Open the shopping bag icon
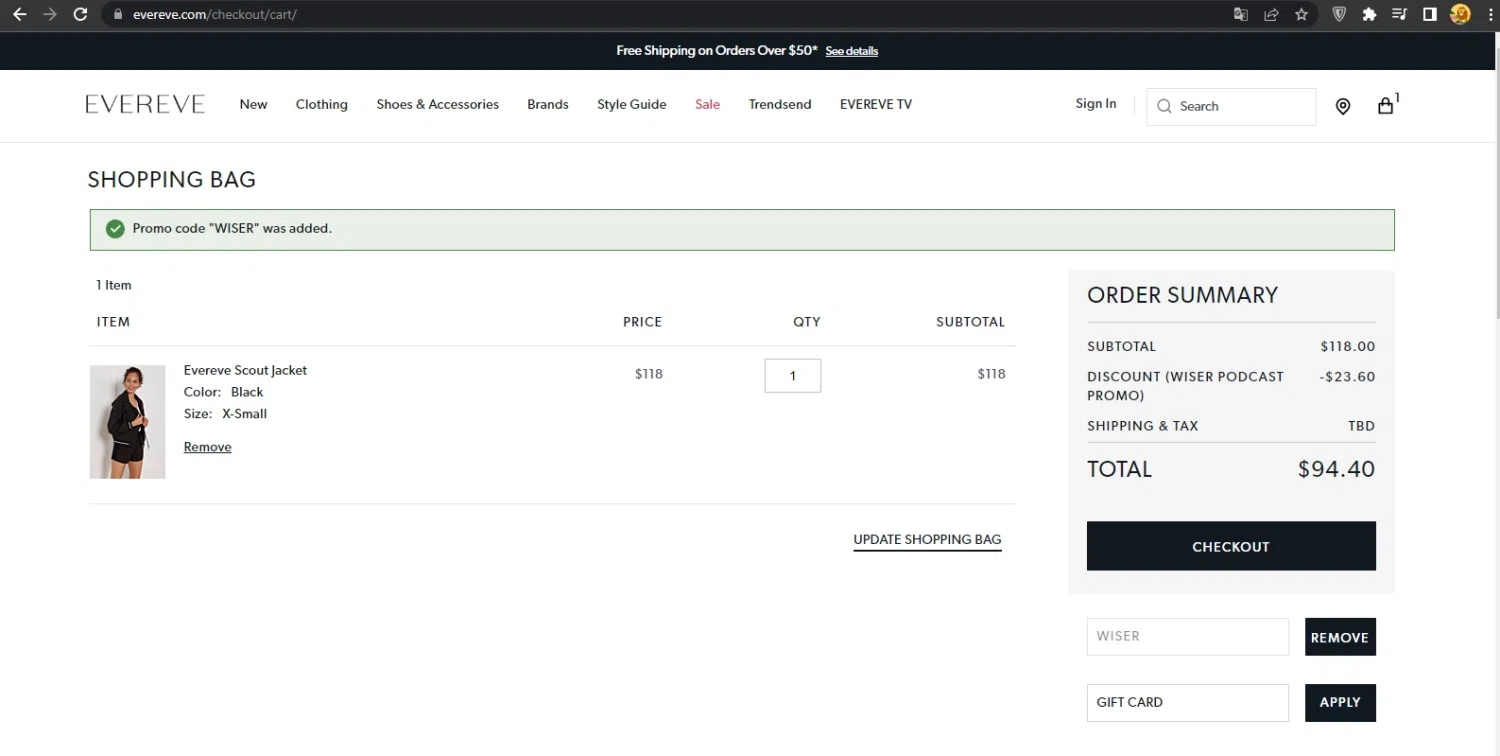Viewport: 1500px width, 756px height. click(1385, 105)
